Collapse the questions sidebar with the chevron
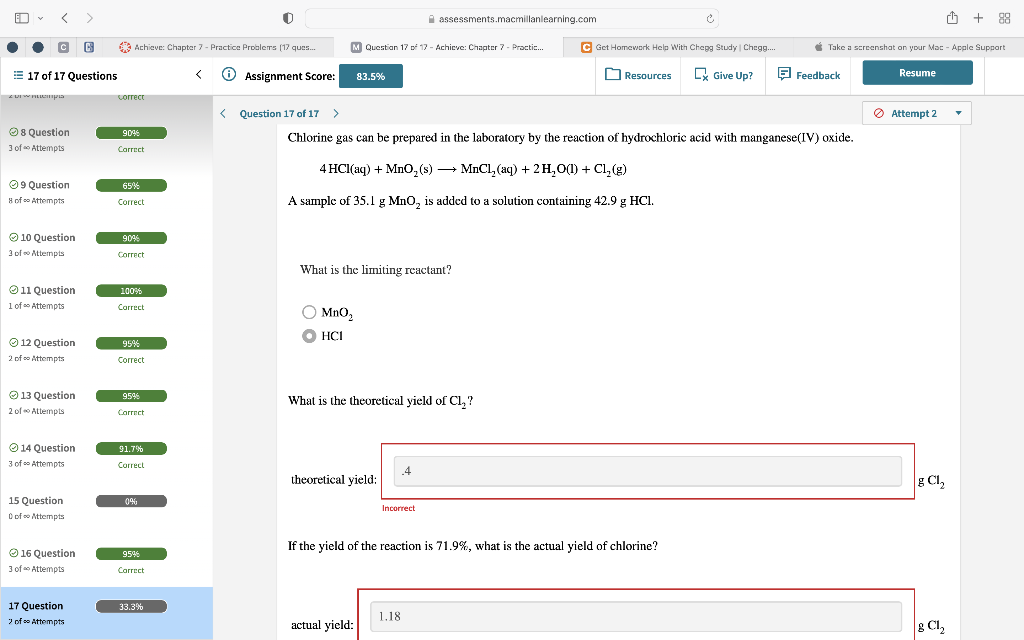 click(199, 75)
